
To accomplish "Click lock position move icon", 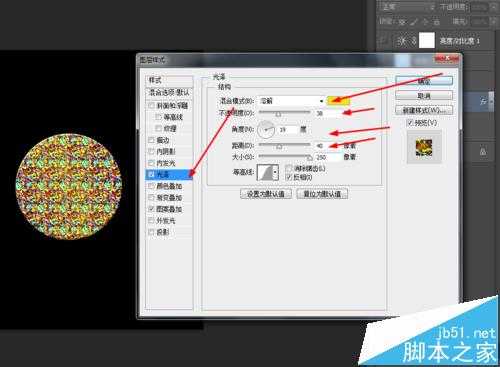I will (425, 22).
